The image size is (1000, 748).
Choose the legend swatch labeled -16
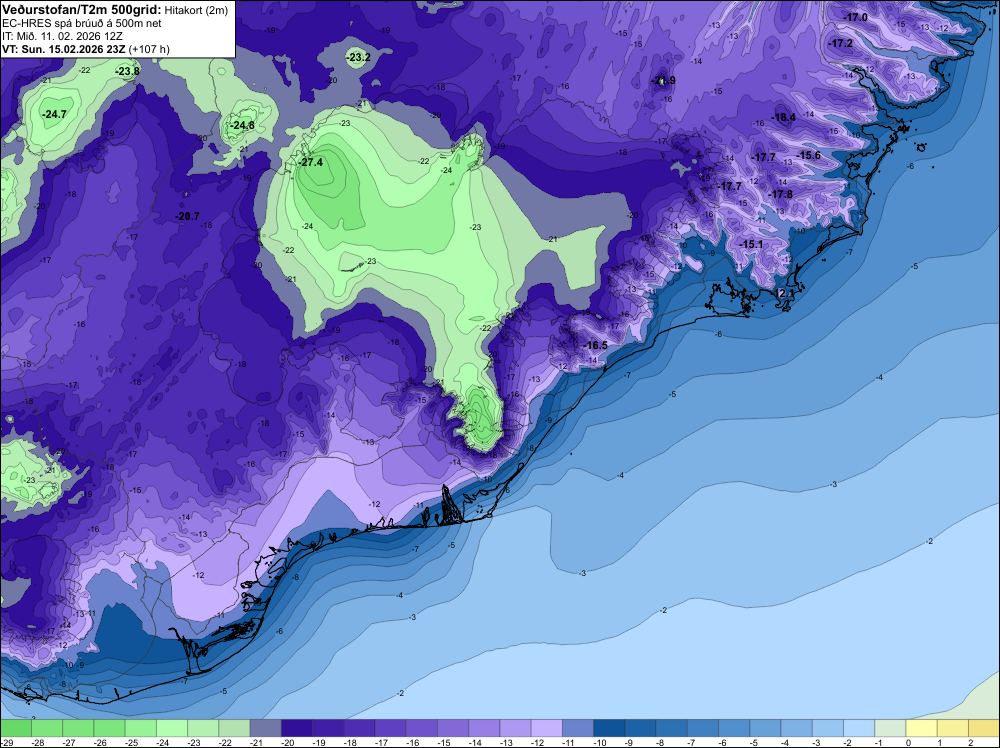point(422,728)
